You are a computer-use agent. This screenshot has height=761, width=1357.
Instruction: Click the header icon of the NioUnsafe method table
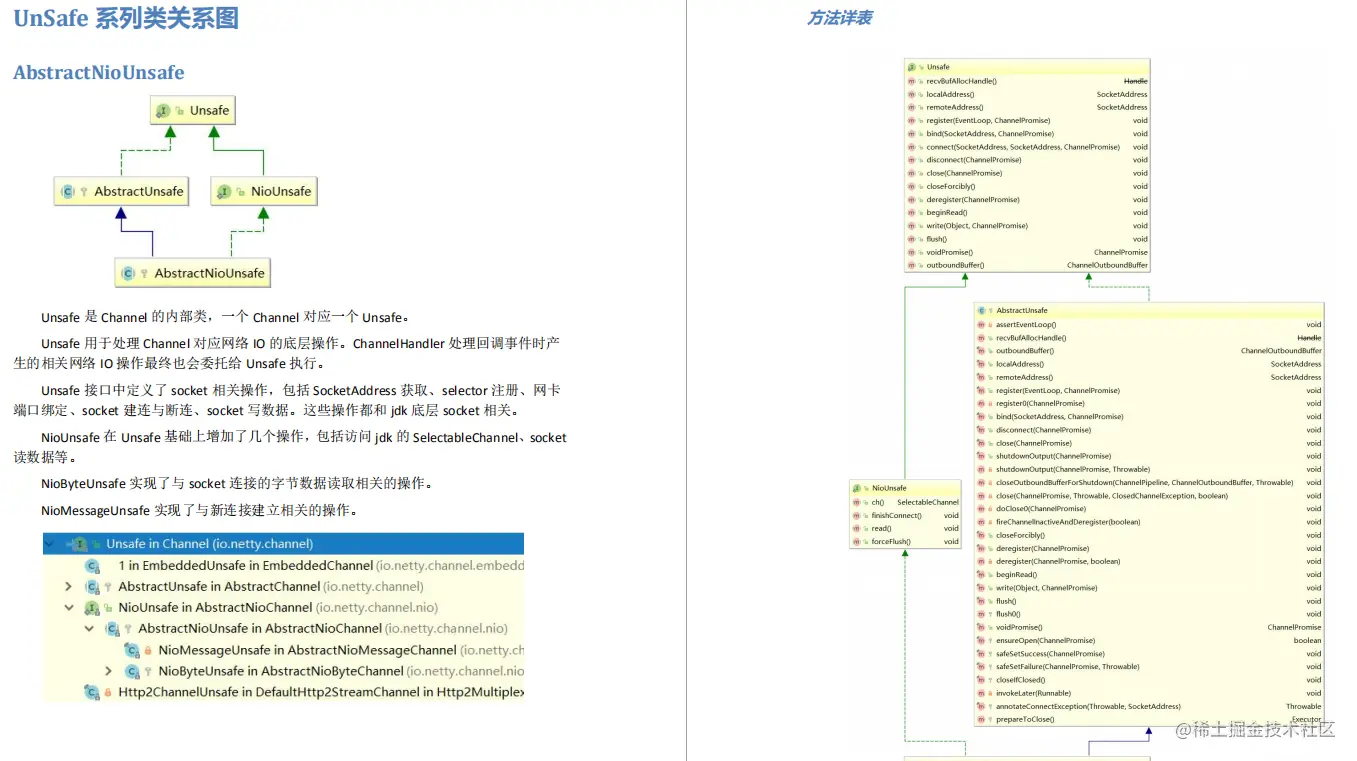(857, 488)
